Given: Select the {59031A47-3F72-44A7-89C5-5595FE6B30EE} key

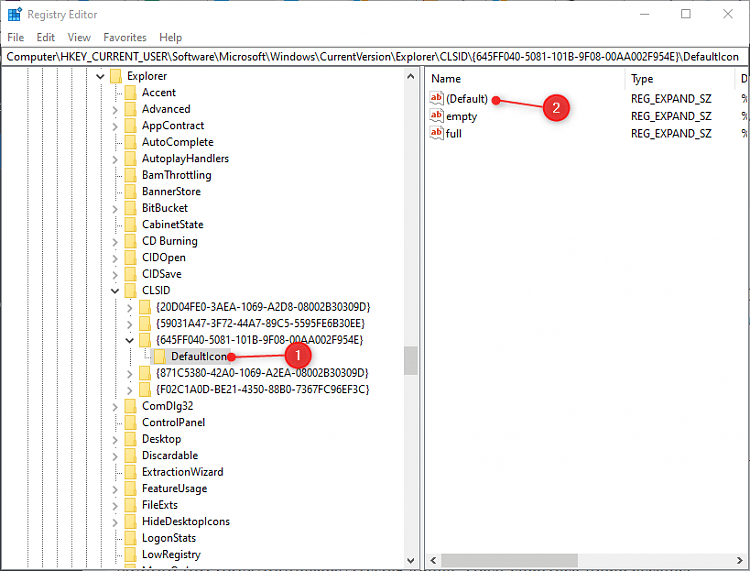Looking at the screenshot, I should click(260, 323).
